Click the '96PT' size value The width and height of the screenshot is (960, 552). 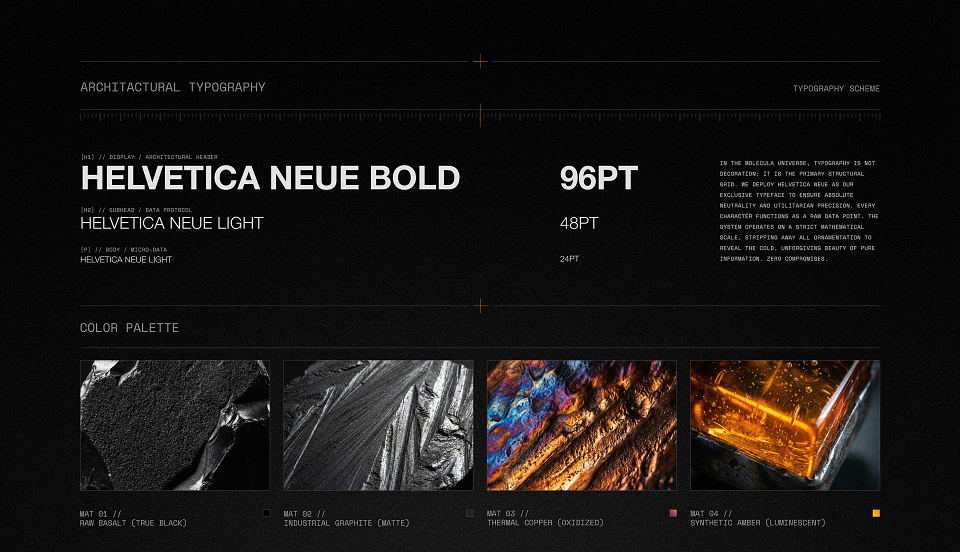click(x=599, y=178)
